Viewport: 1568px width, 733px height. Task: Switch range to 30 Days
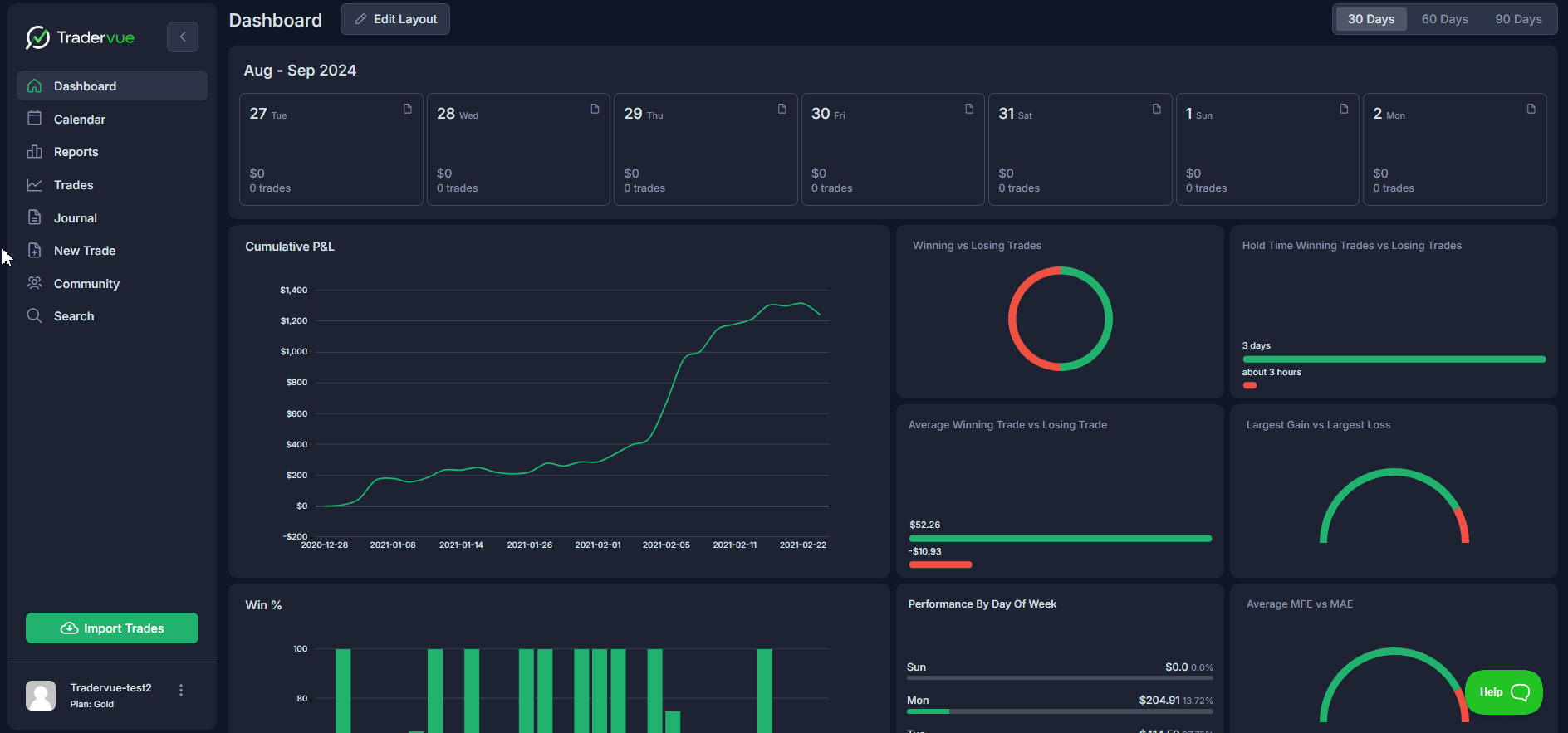coord(1371,19)
